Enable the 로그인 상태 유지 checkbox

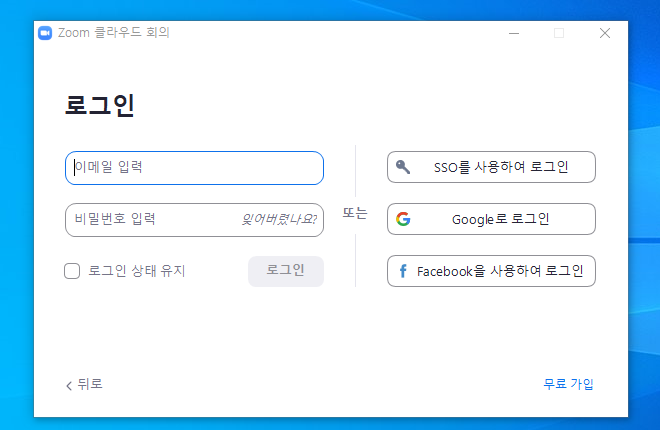pyautogui.click(x=72, y=271)
